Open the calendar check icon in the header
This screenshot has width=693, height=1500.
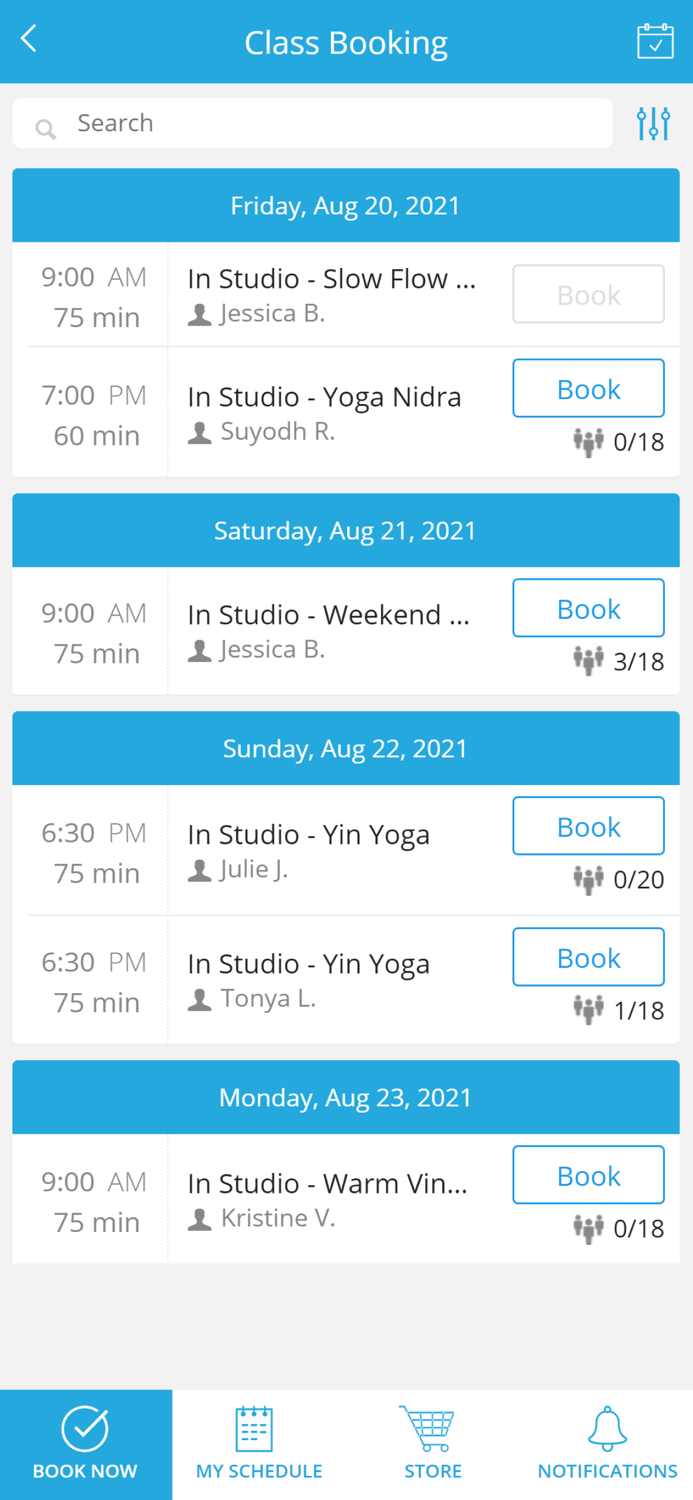655,41
